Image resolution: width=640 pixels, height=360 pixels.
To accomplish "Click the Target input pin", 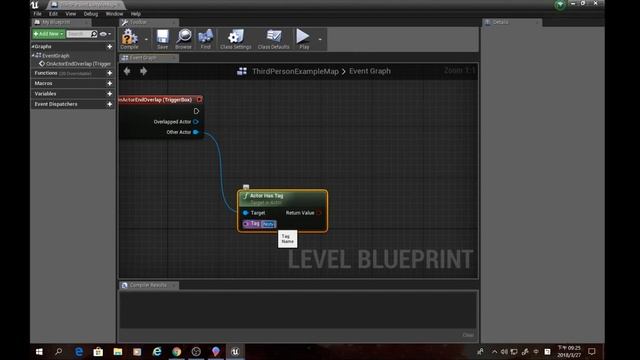I will (x=245, y=213).
